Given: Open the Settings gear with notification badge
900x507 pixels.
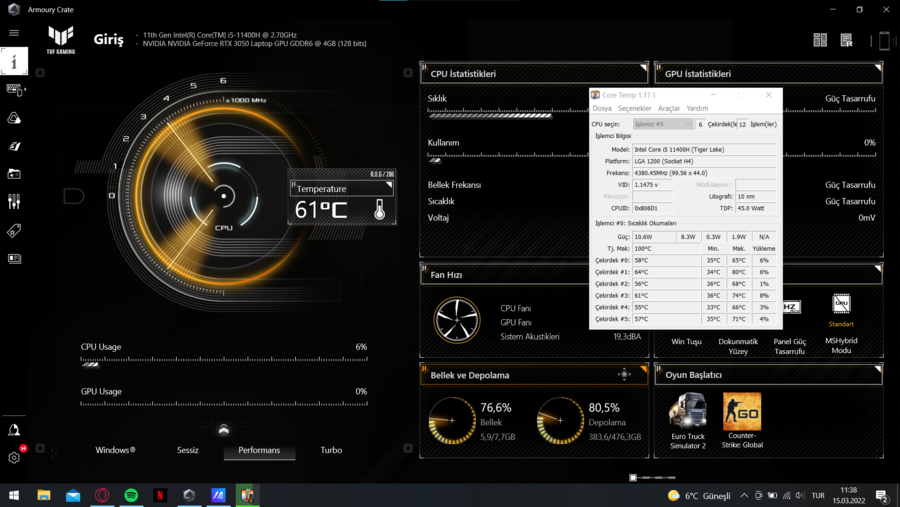Looking at the screenshot, I should [14, 458].
